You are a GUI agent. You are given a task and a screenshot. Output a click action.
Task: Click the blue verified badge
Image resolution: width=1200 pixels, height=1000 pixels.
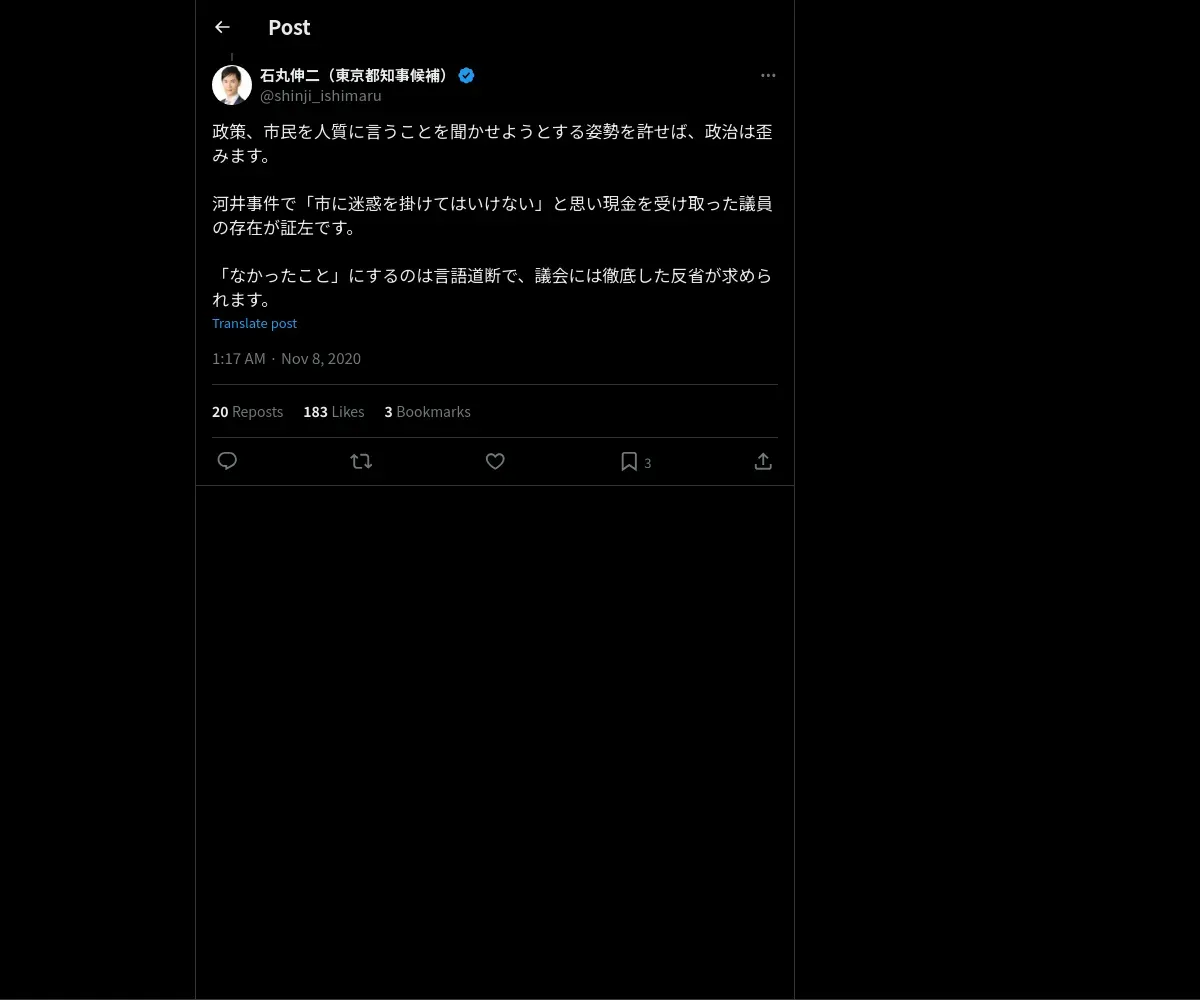tap(466, 75)
